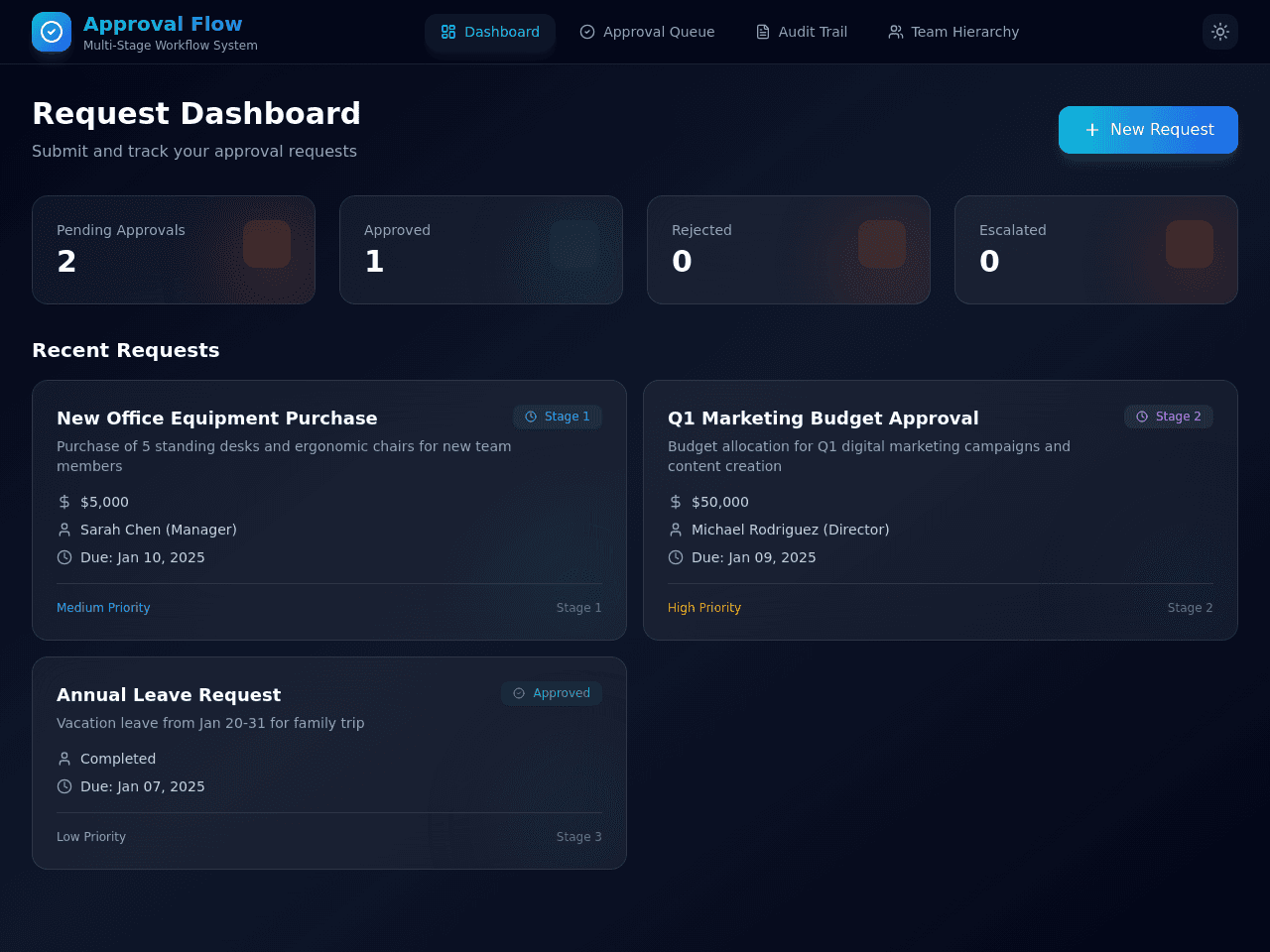Click the High Priority label
Screen dimensions: 1270x952
(704, 608)
